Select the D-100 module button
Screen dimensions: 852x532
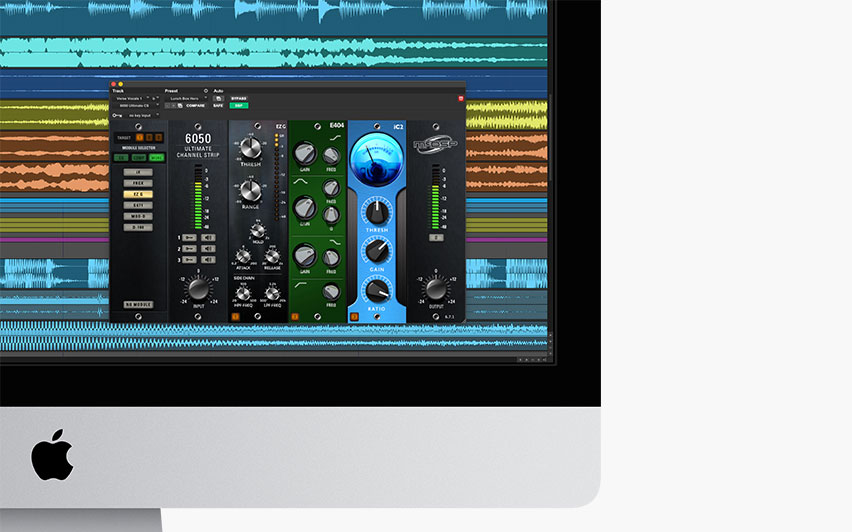pos(138,227)
